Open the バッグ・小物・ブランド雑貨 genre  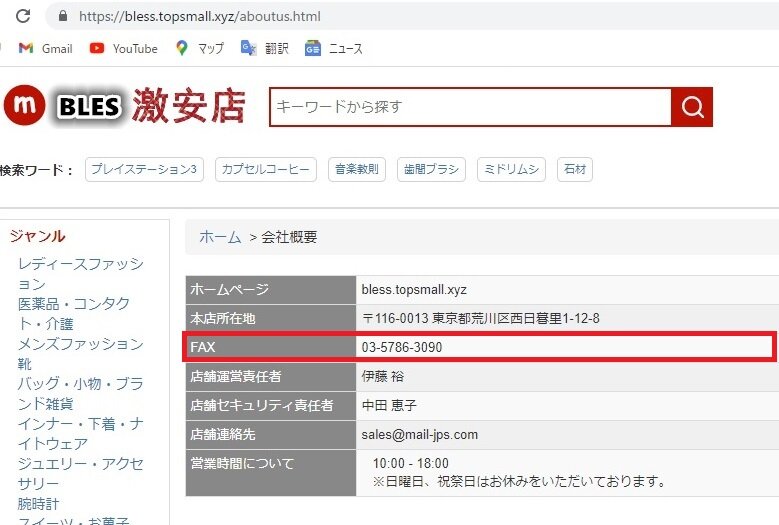[x=80, y=393]
